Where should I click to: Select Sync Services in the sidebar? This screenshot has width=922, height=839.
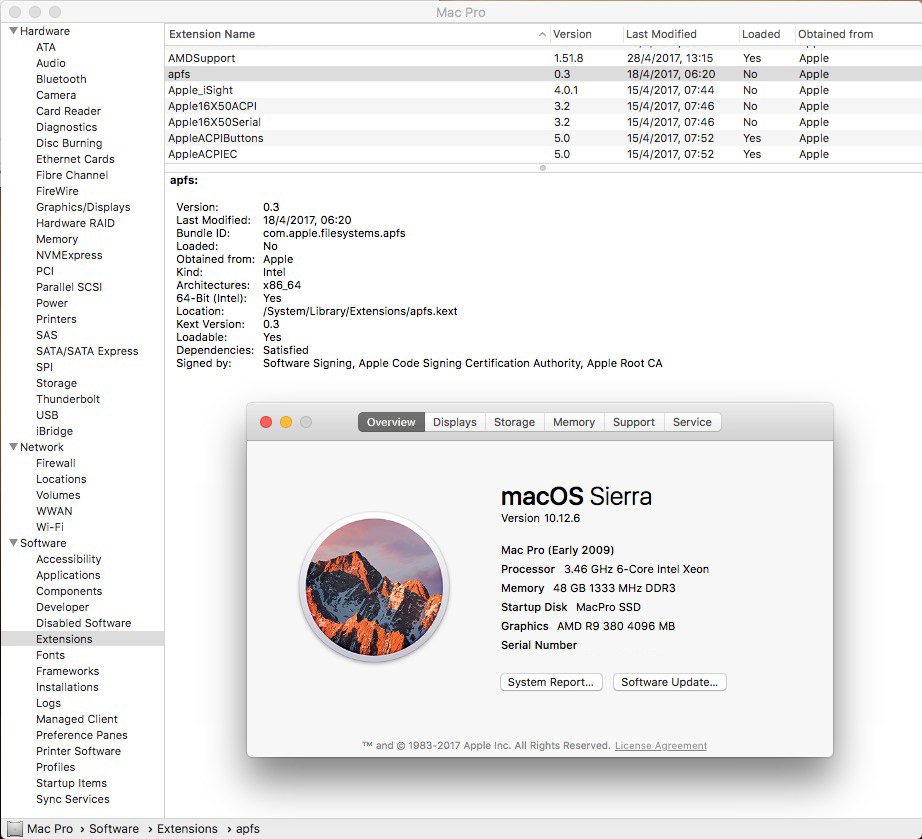[73, 799]
